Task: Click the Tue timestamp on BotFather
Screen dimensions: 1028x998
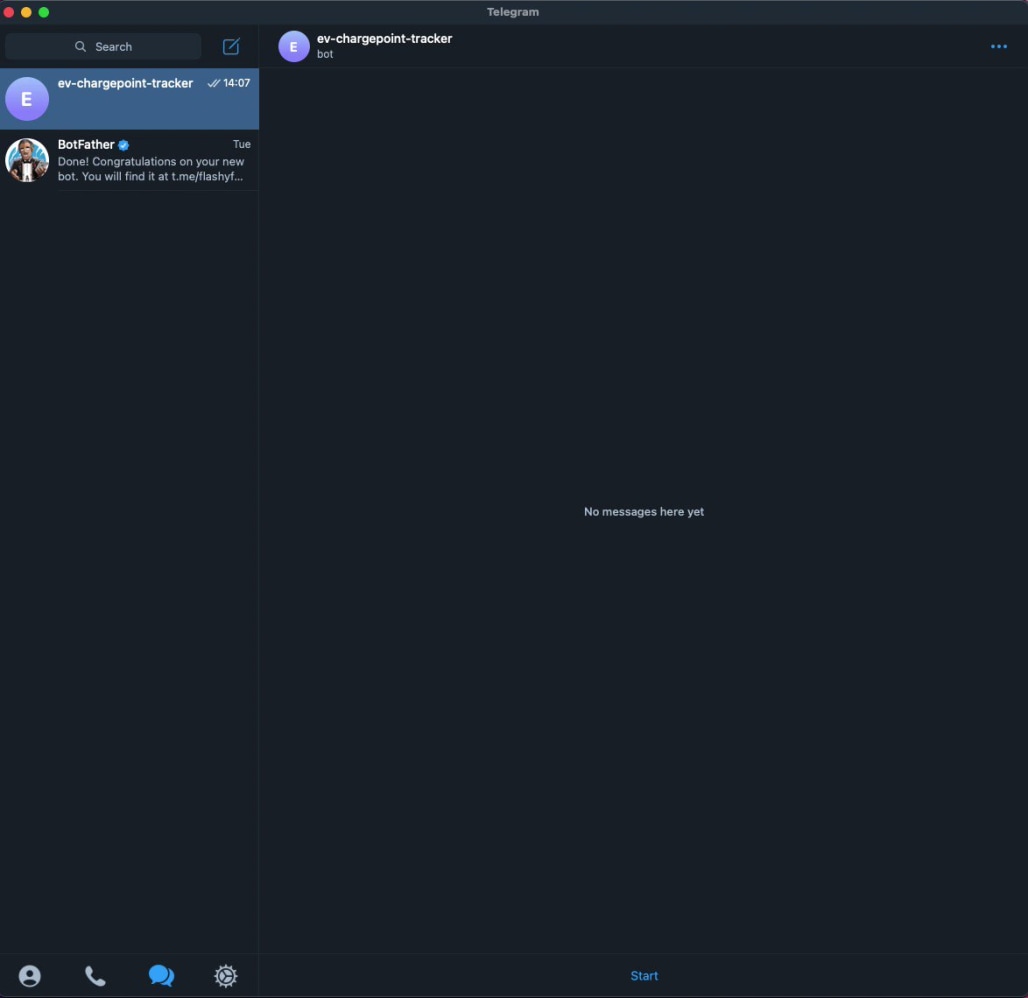Action: click(x=241, y=144)
